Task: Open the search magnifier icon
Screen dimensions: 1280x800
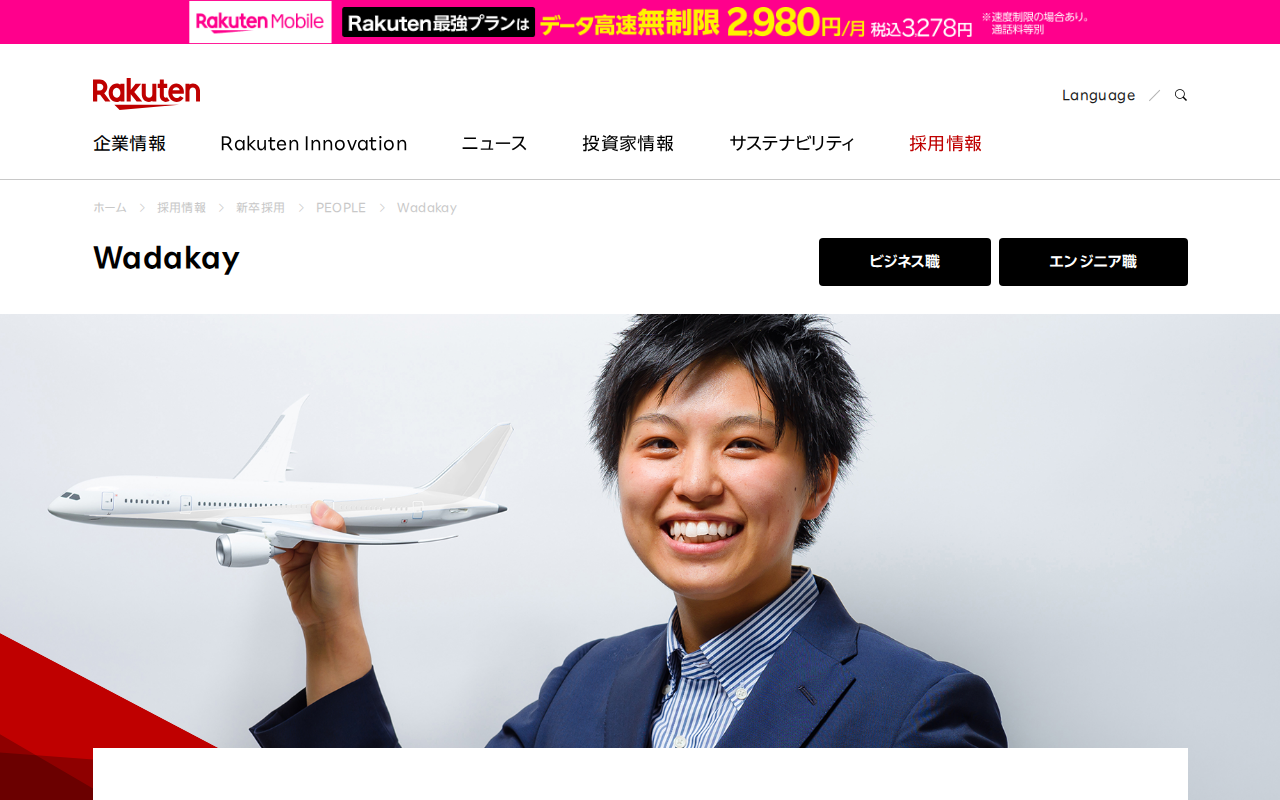Action: click(1181, 95)
